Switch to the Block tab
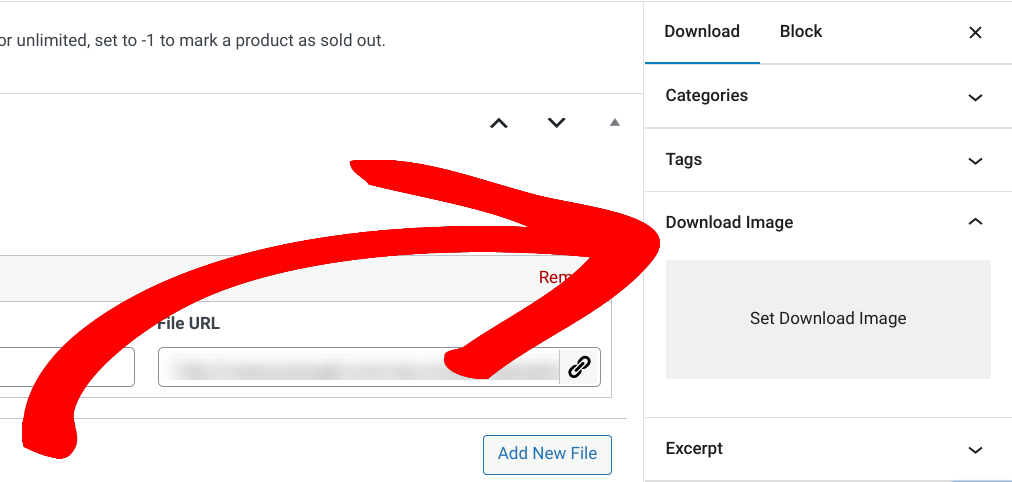1012x482 pixels. [801, 32]
